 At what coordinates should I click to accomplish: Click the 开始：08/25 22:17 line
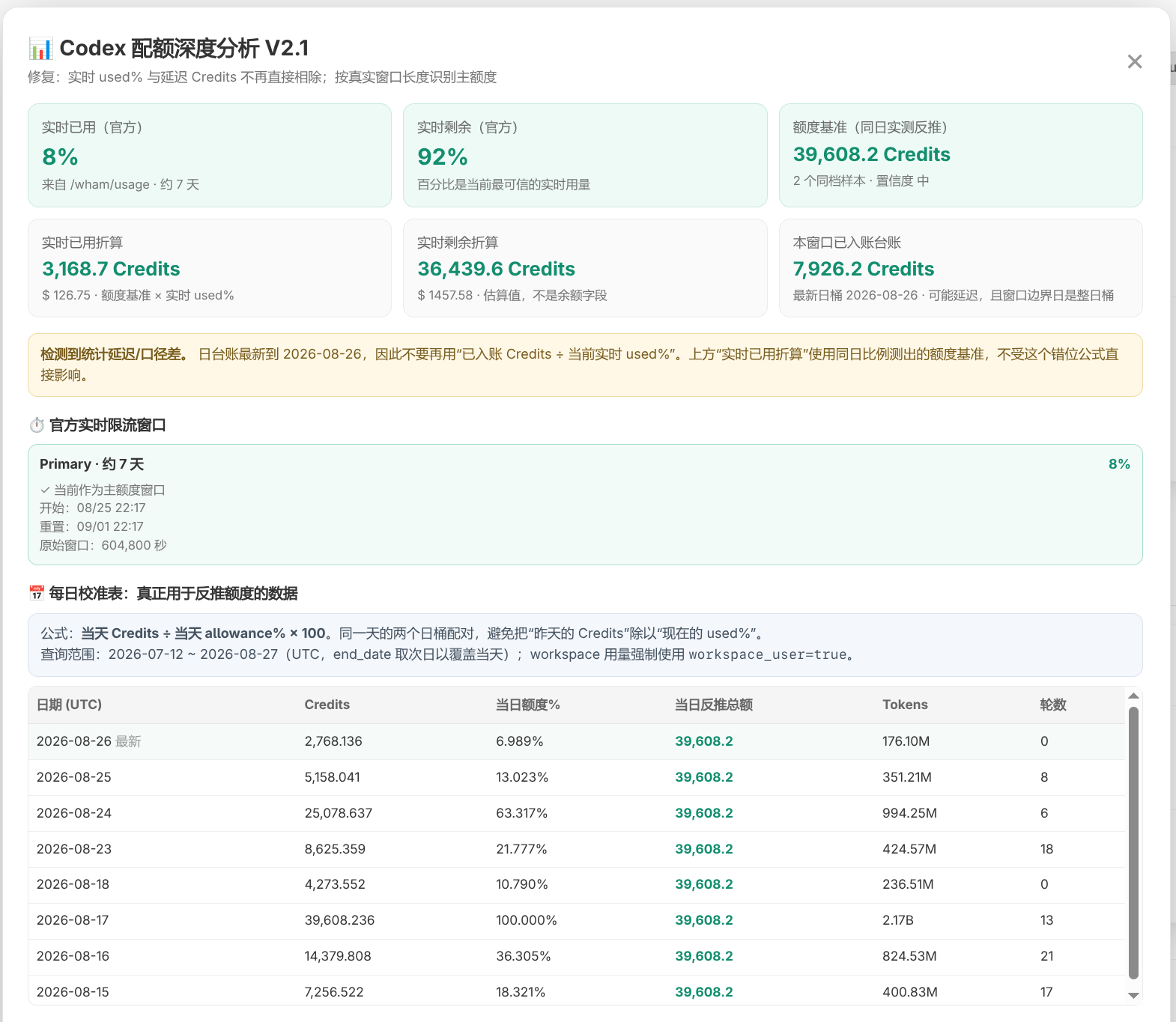pyautogui.click(x=93, y=508)
